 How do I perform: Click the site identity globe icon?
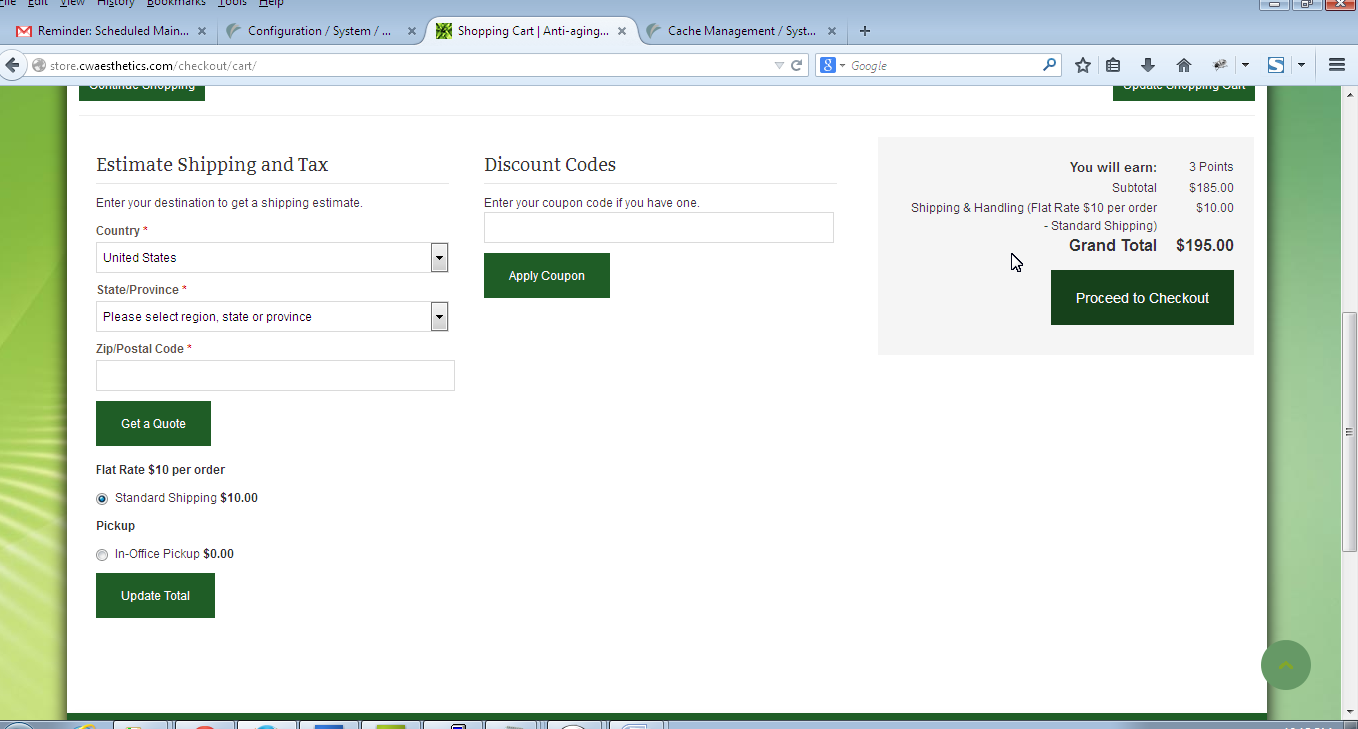coord(39,66)
